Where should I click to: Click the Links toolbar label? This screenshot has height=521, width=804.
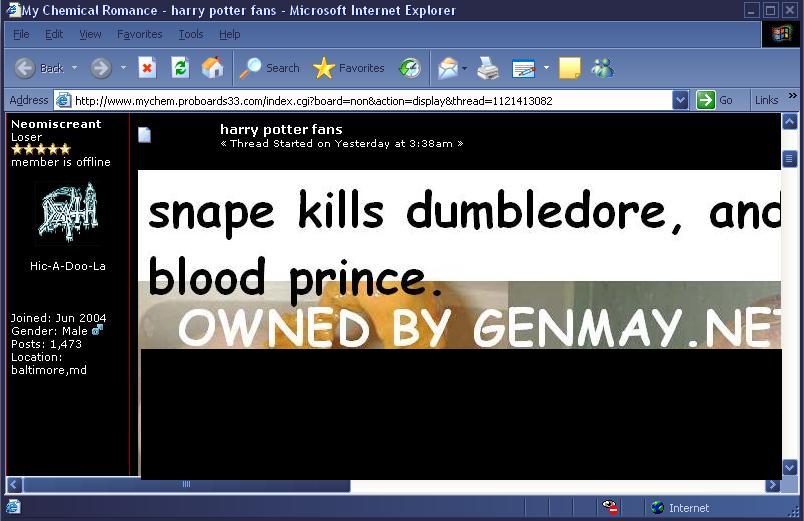pos(766,100)
